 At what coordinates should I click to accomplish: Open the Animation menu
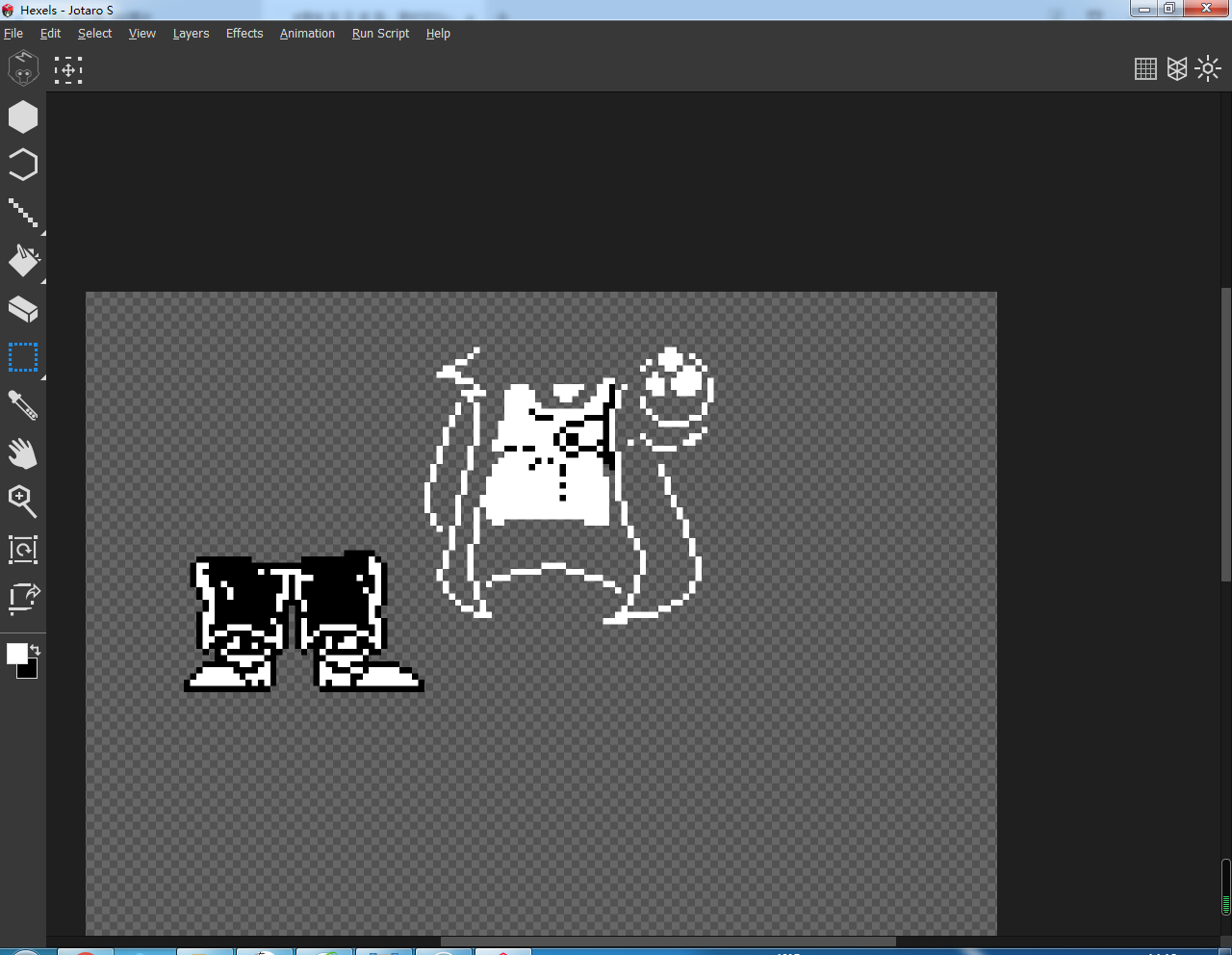click(307, 34)
